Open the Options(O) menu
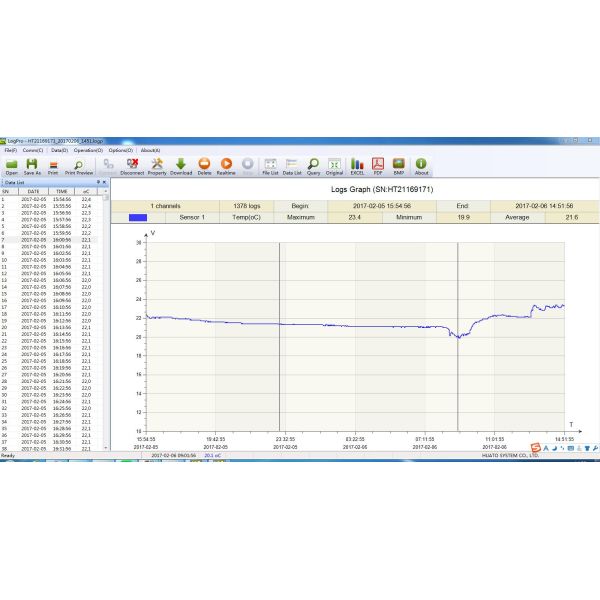Screen dimensions: 600x600 point(120,150)
